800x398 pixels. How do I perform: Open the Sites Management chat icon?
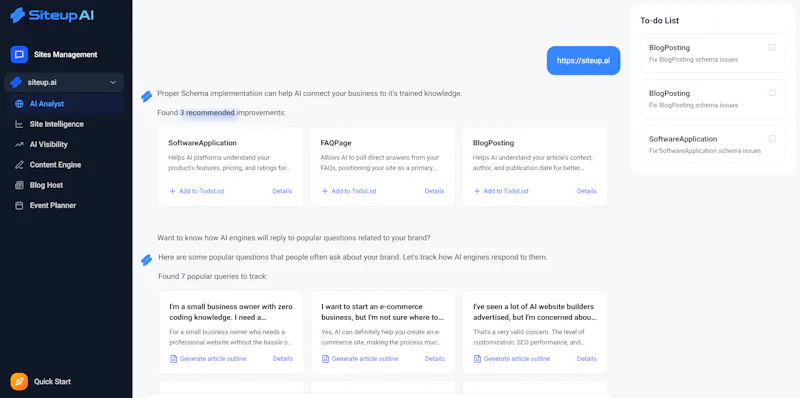[x=19, y=55]
